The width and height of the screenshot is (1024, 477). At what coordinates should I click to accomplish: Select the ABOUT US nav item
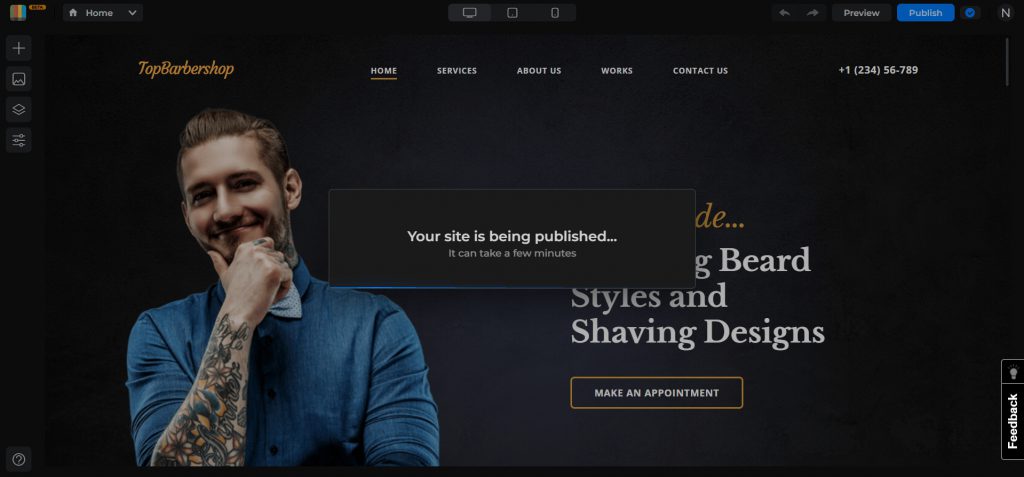coord(539,71)
